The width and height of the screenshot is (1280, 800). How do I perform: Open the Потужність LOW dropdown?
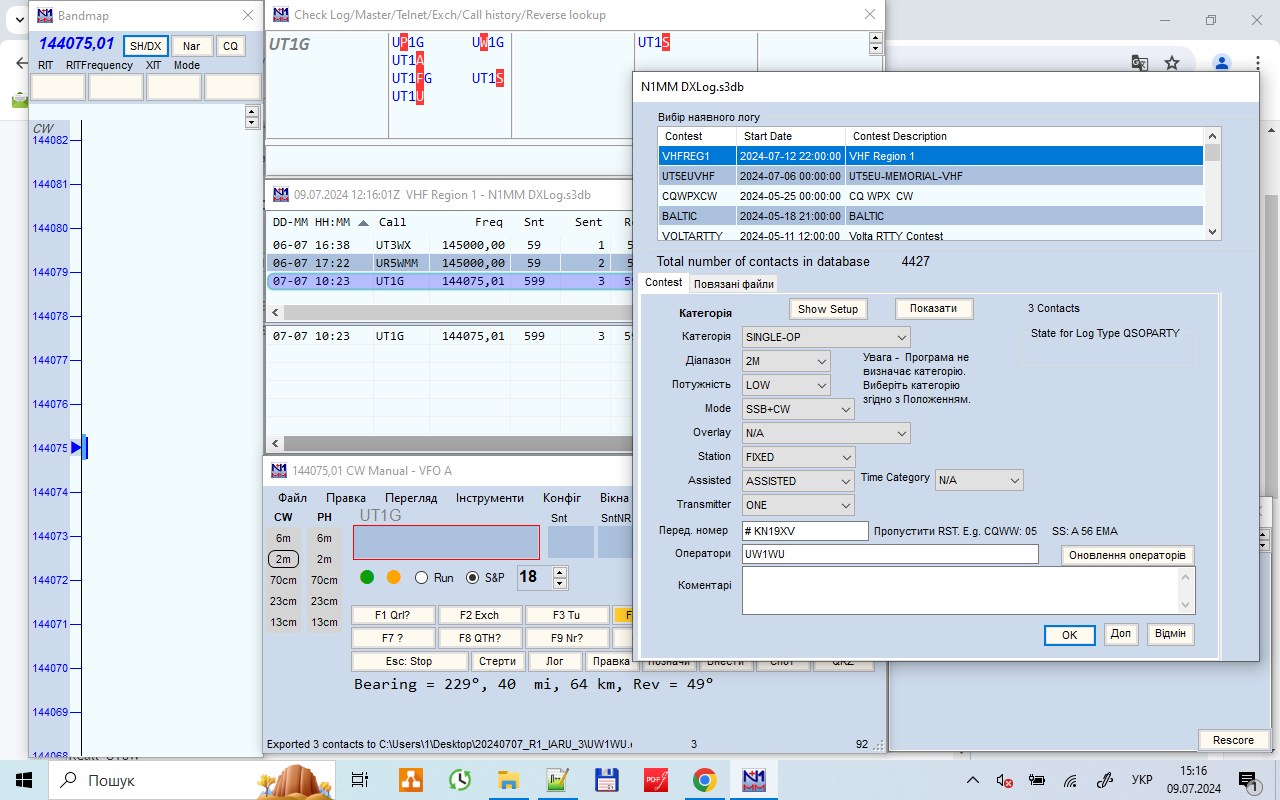point(786,385)
